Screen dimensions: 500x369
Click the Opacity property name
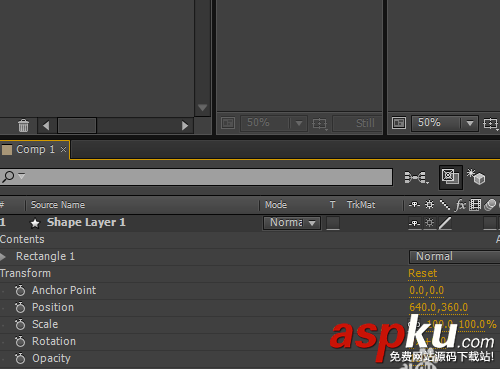click(x=51, y=359)
